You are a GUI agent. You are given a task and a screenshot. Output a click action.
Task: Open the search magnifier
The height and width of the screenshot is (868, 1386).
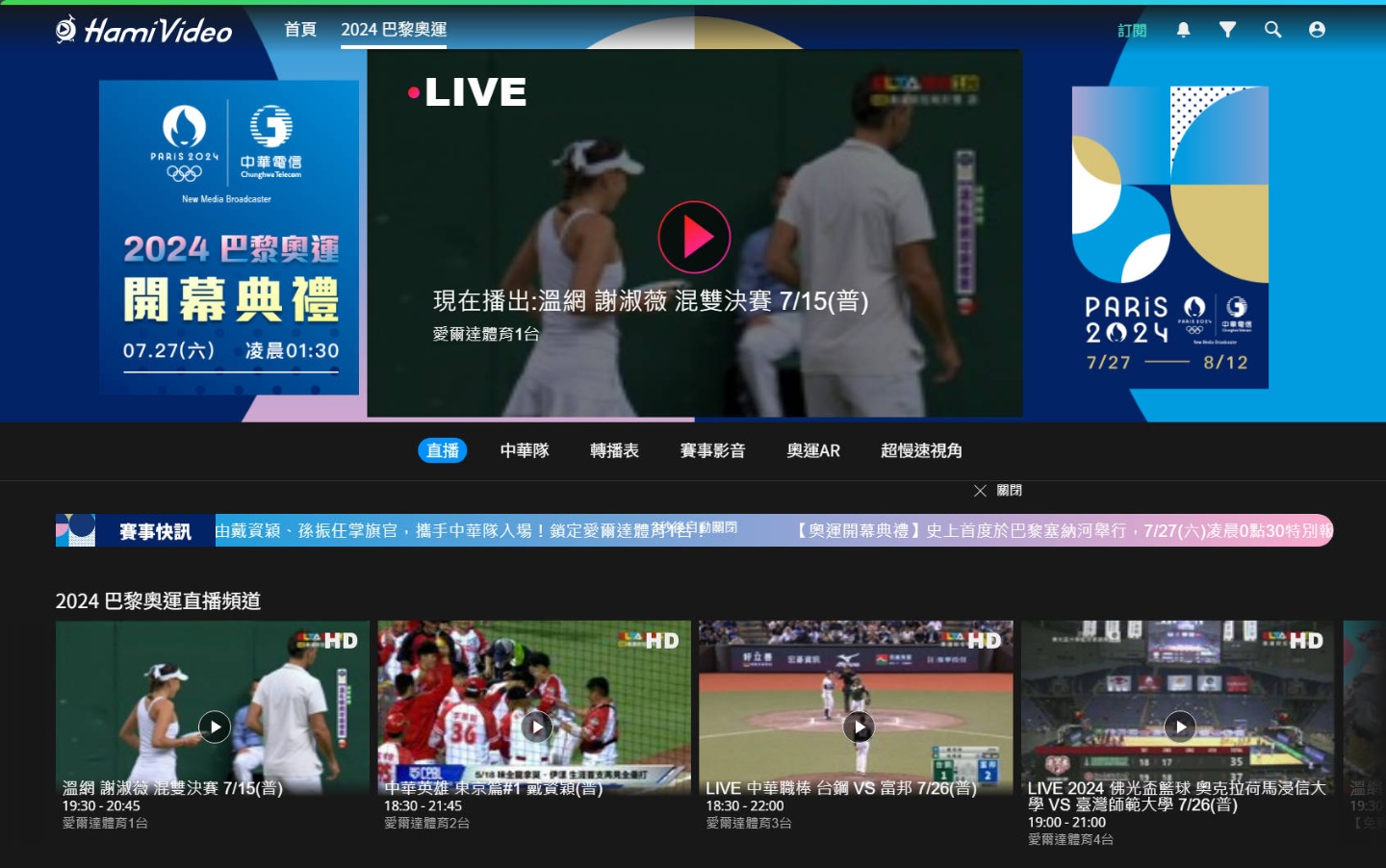pos(1272,30)
